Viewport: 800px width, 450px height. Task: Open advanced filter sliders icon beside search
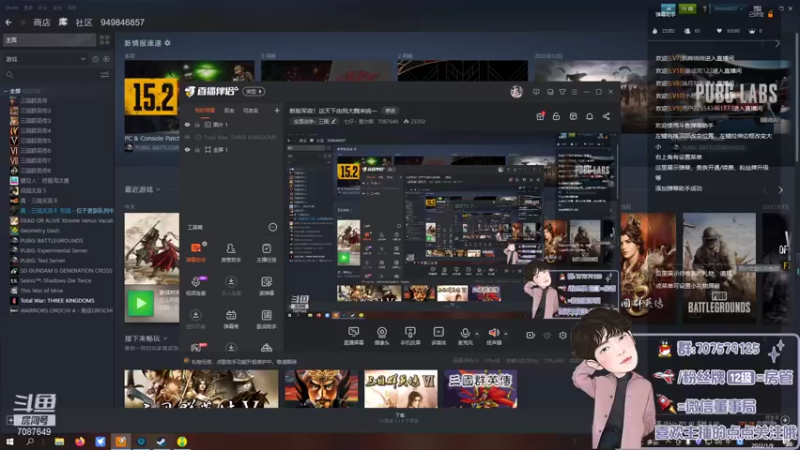click(x=105, y=75)
